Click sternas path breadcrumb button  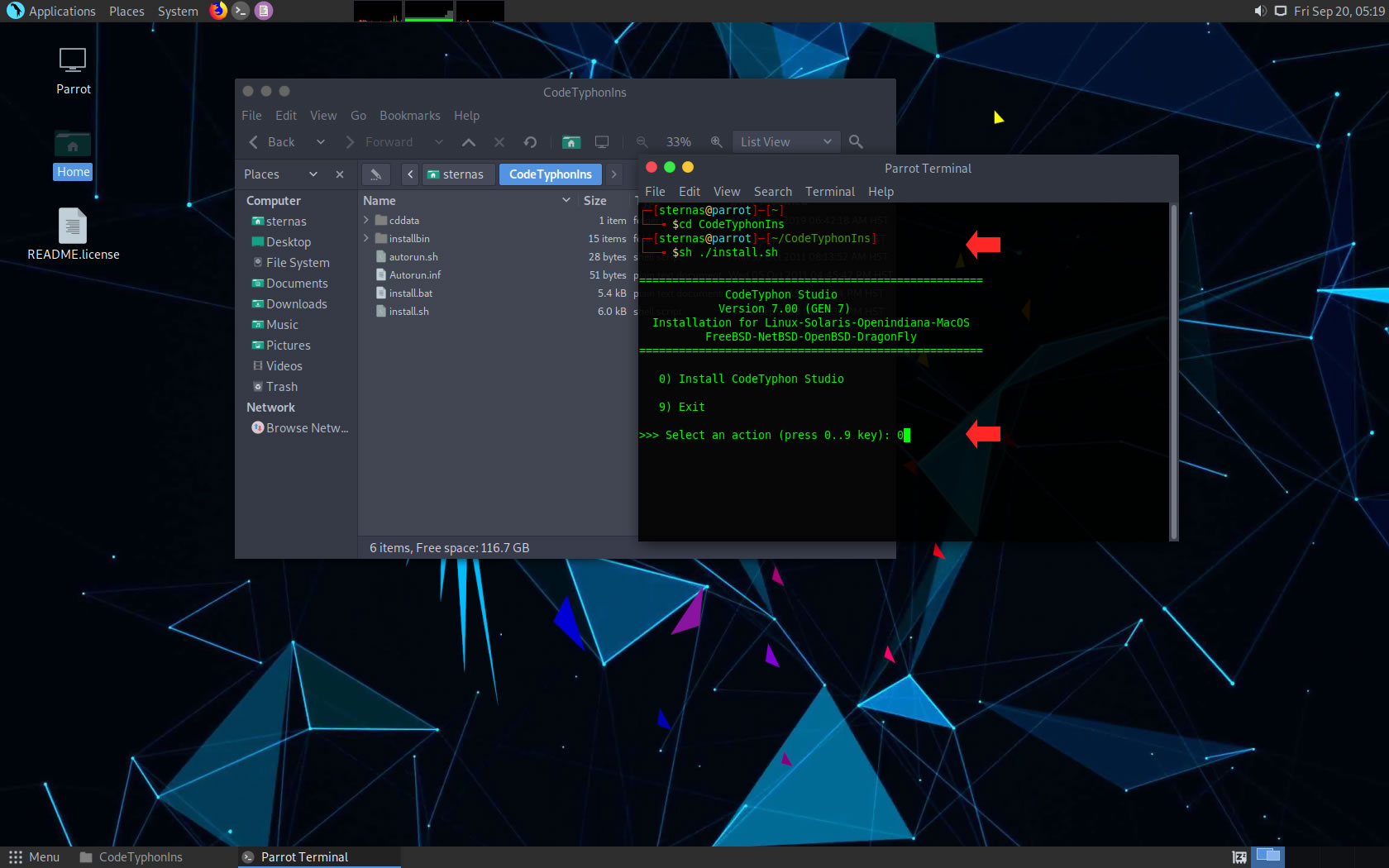[x=456, y=174]
